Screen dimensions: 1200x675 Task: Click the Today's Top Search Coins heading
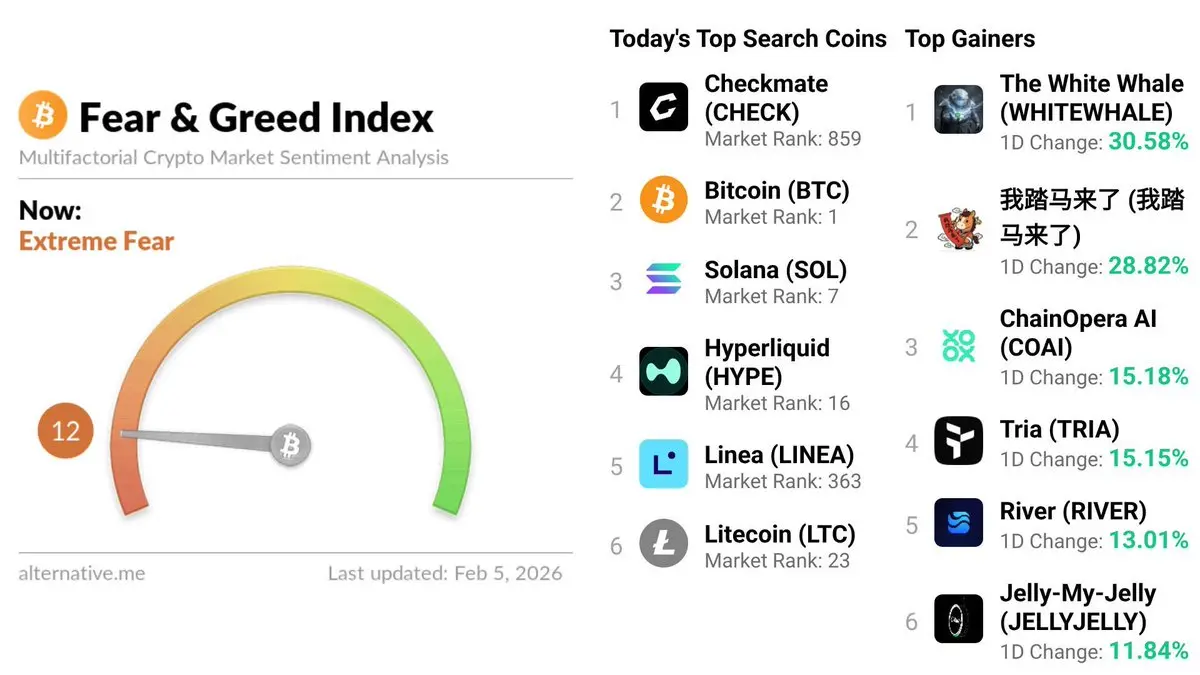[x=748, y=39]
